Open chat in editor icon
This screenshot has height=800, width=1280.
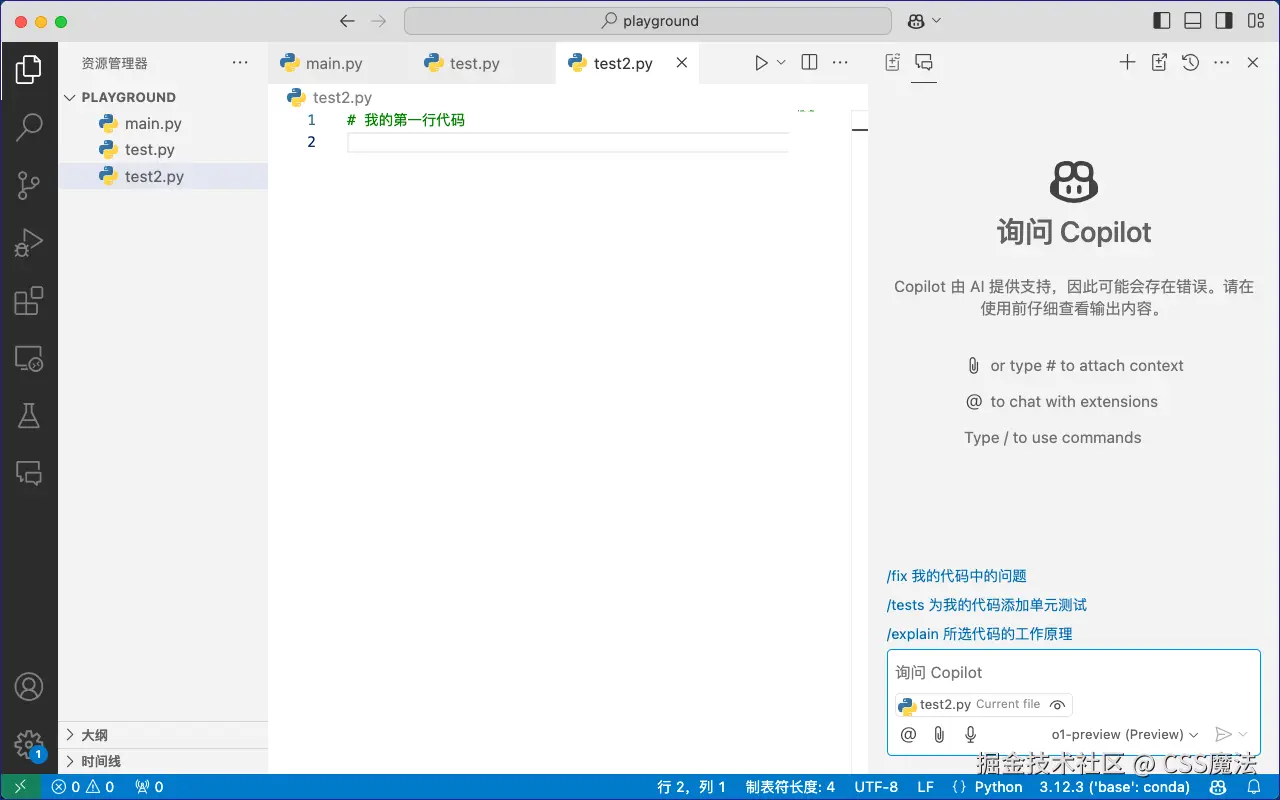[x=1159, y=62]
